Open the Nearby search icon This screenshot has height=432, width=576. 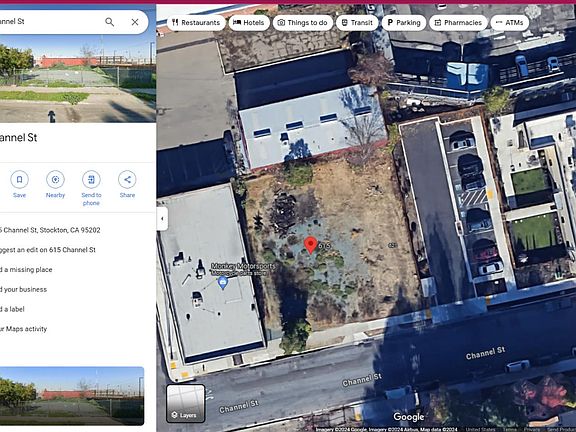pos(55,180)
